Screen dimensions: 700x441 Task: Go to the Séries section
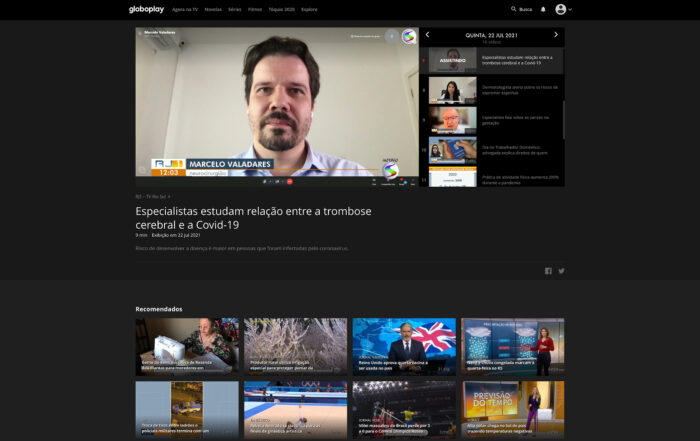coord(234,9)
